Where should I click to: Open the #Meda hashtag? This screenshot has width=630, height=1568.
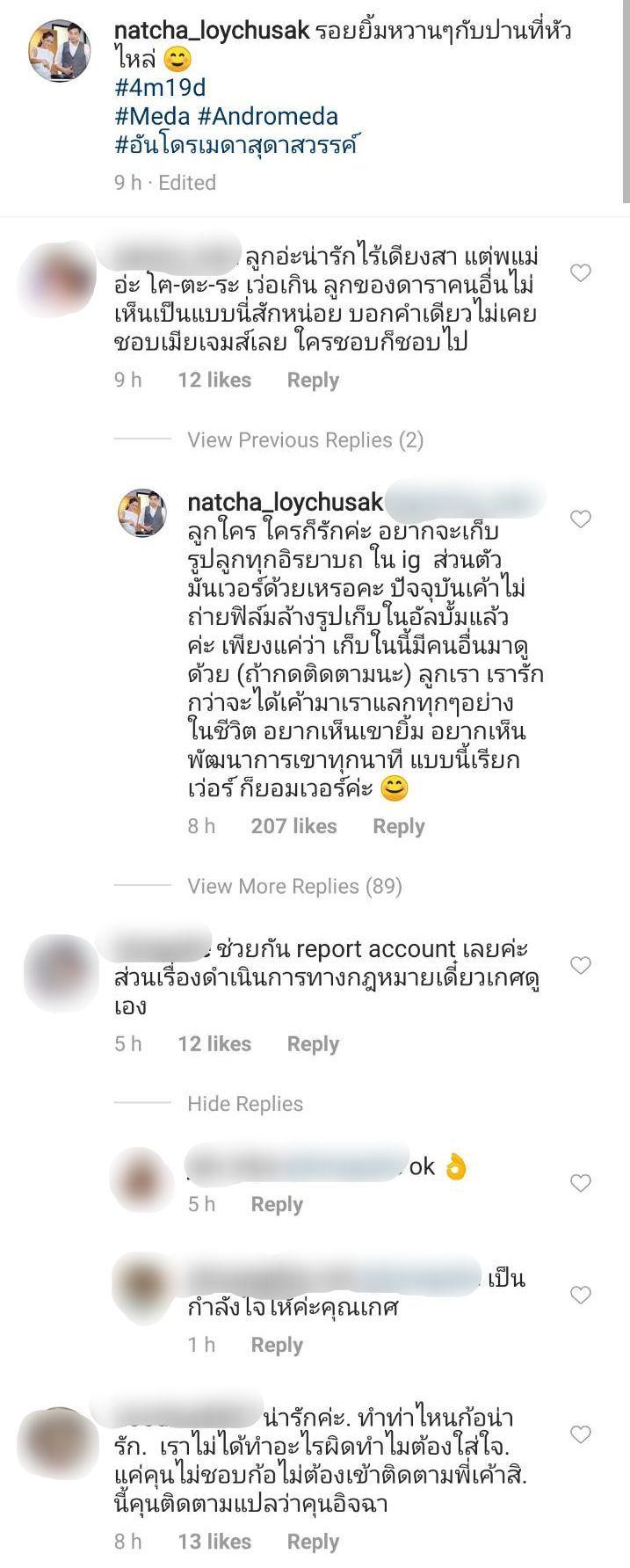(x=152, y=116)
